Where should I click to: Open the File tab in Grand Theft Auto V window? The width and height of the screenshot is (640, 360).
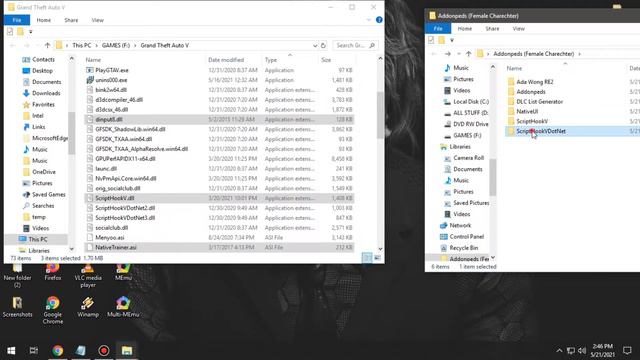click(x=17, y=20)
